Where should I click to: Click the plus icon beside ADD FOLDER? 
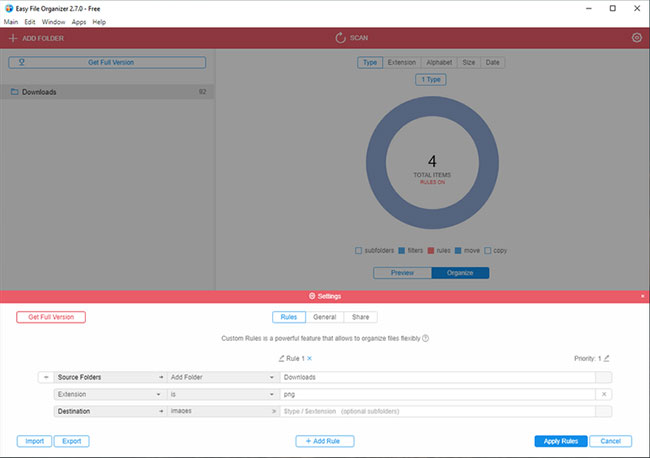click(x=13, y=38)
